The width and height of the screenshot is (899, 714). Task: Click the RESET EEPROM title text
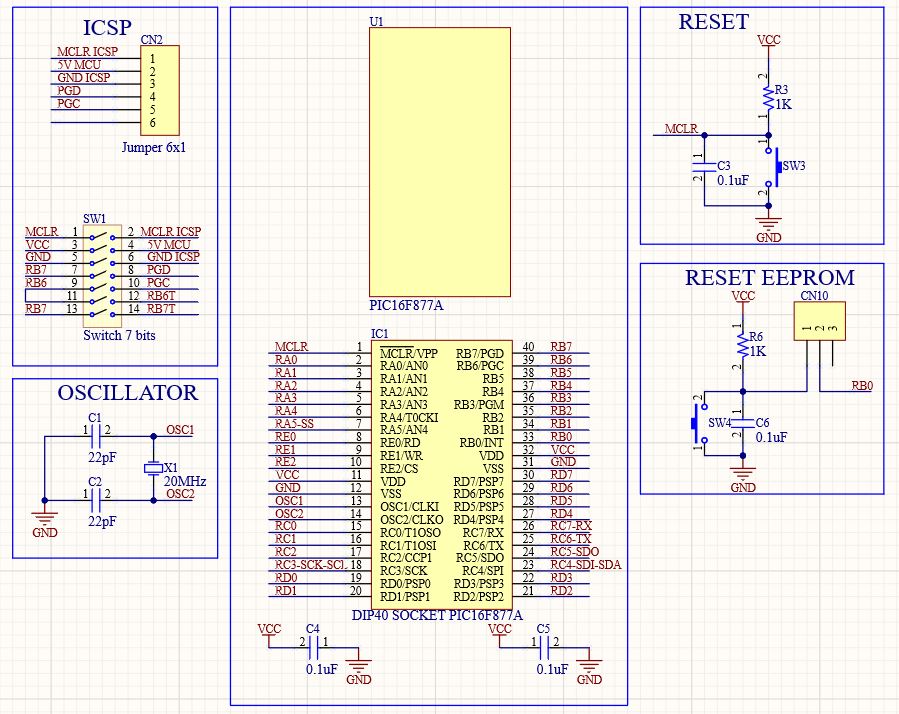(x=769, y=277)
